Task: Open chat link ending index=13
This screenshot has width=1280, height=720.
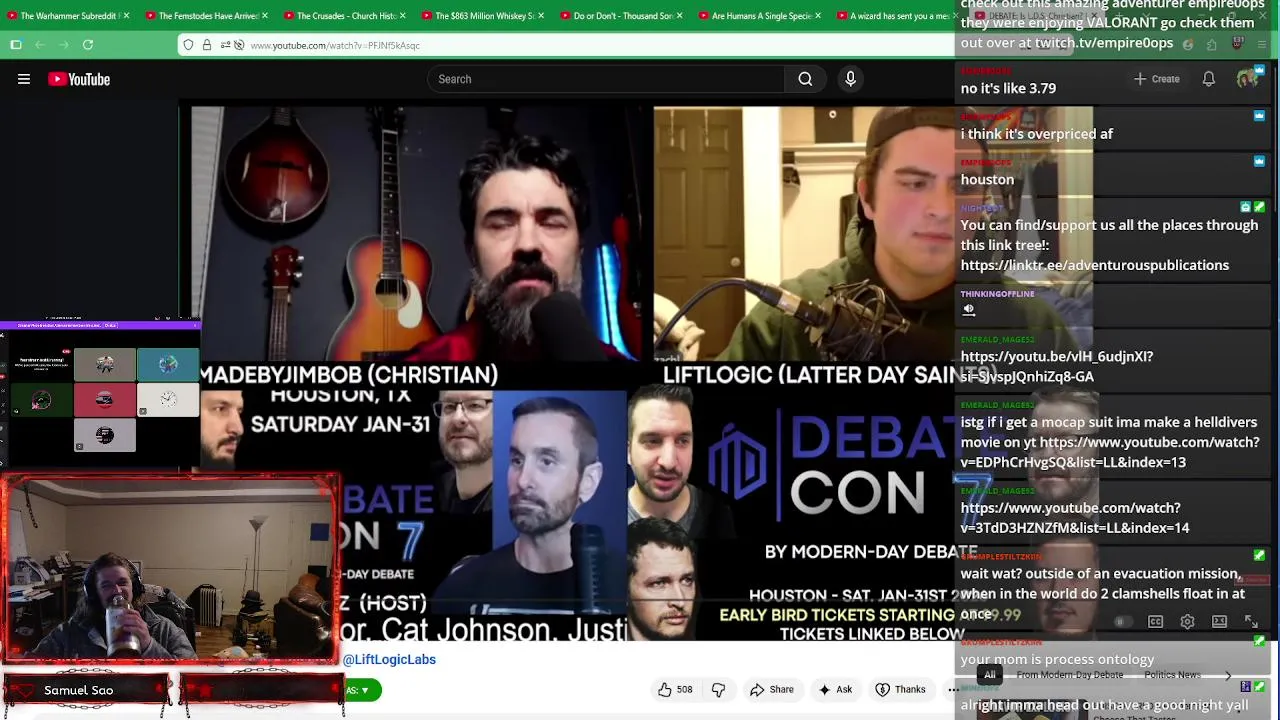Action: (x=1110, y=452)
